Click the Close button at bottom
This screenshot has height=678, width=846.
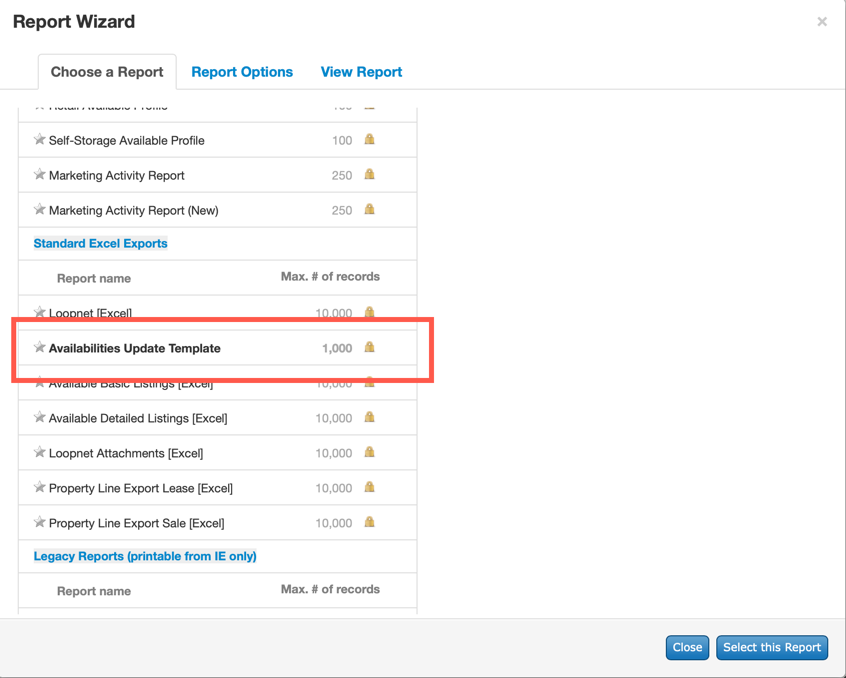[x=687, y=647]
